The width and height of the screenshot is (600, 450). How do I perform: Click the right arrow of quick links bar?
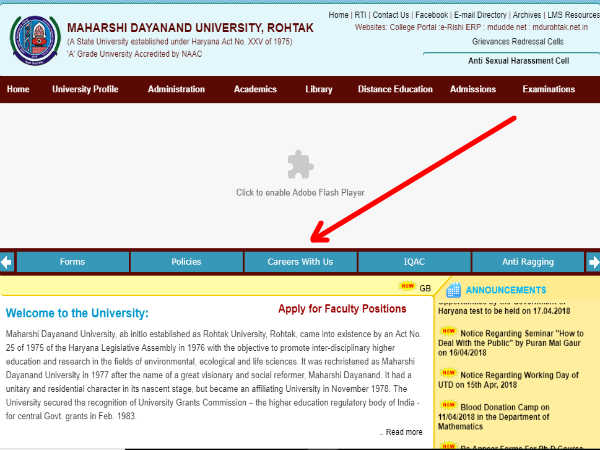(593, 262)
